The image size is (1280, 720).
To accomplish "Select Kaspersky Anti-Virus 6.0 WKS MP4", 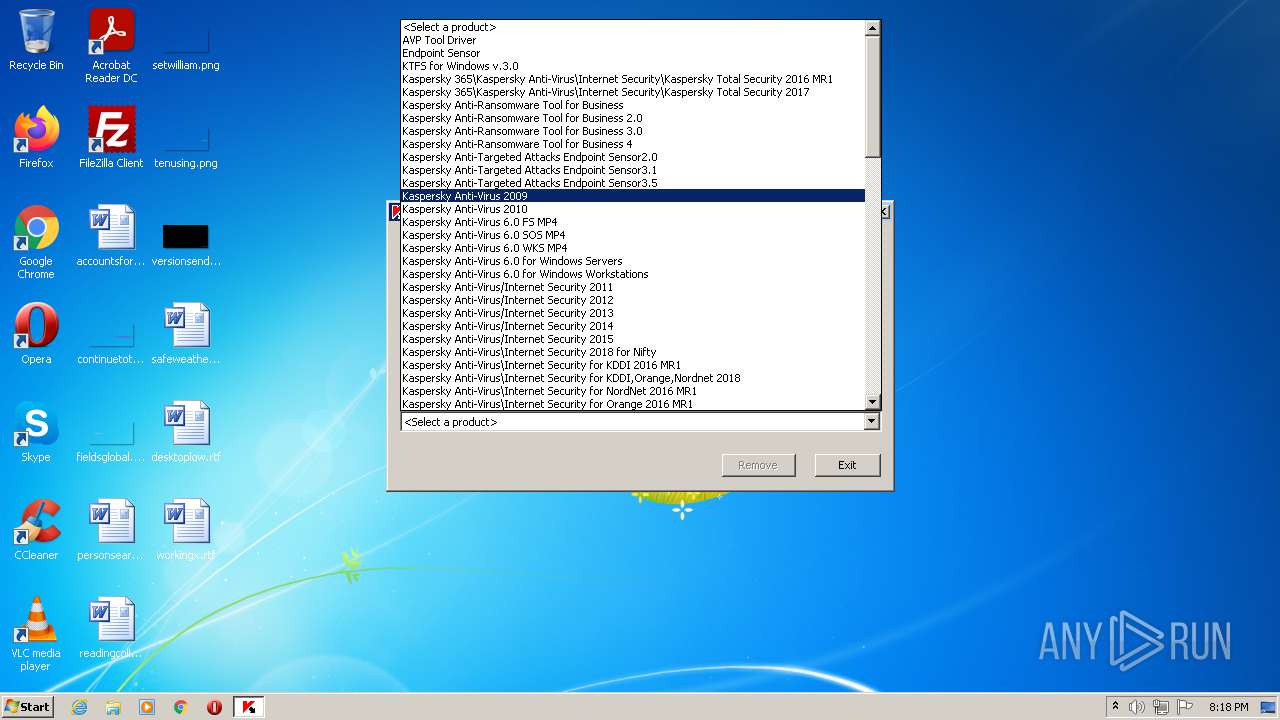I will (x=633, y=248).
